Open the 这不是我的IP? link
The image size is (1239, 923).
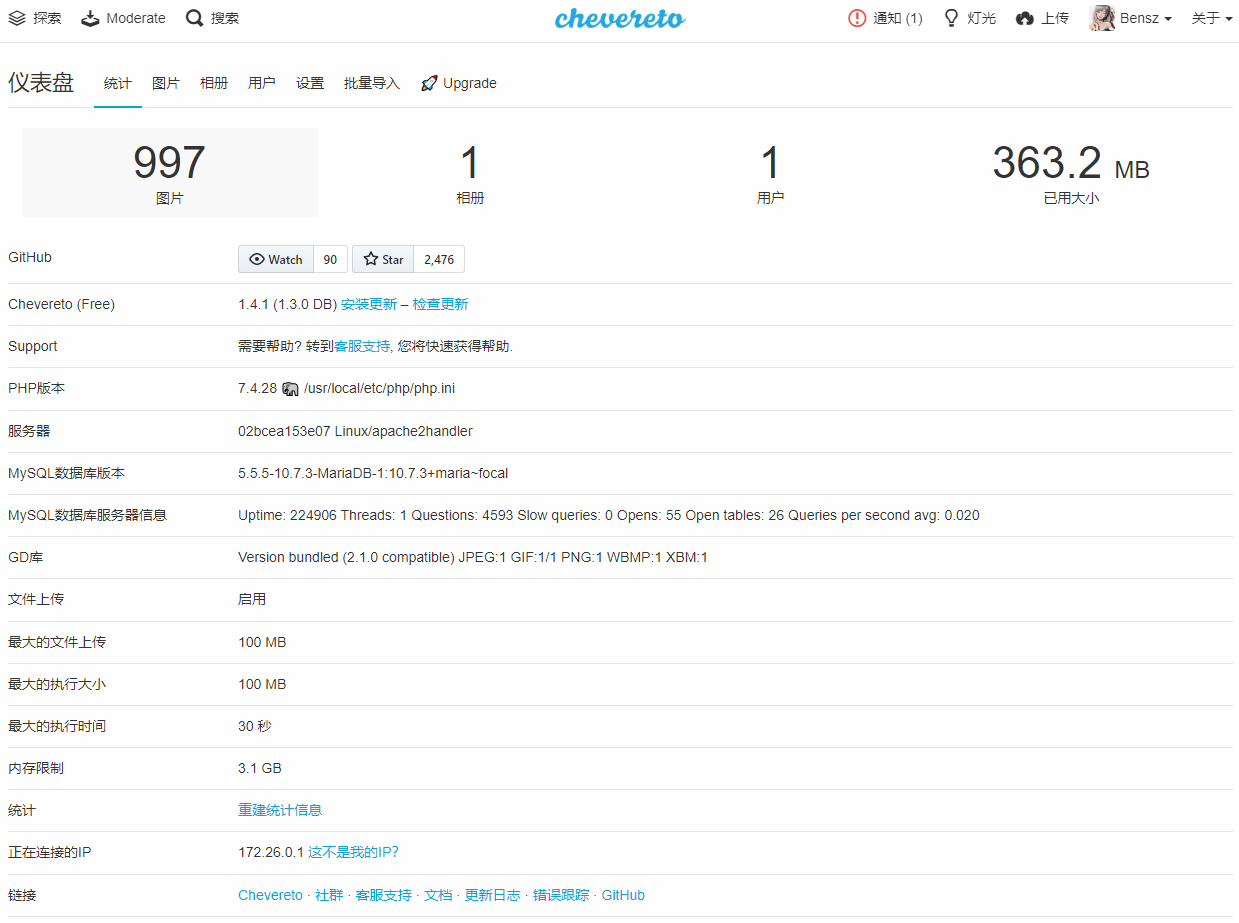click(353, 852)
